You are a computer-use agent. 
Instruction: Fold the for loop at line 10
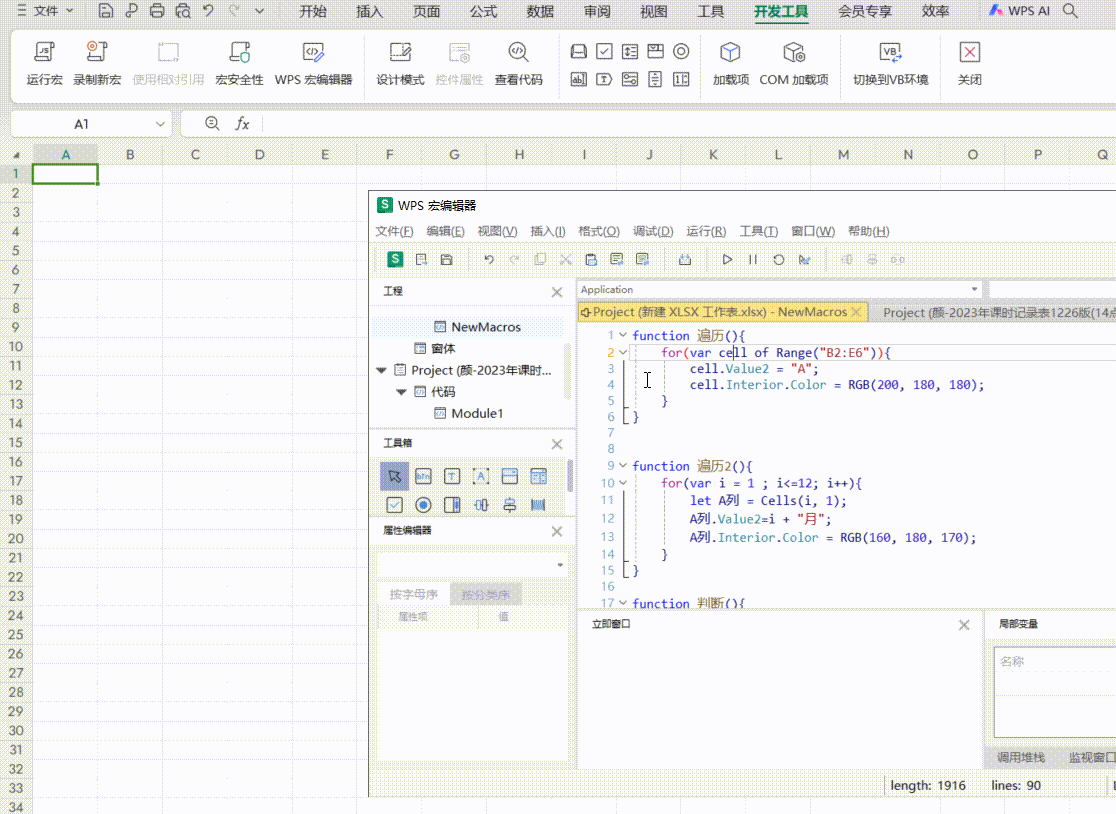click(x=623, y=483)
